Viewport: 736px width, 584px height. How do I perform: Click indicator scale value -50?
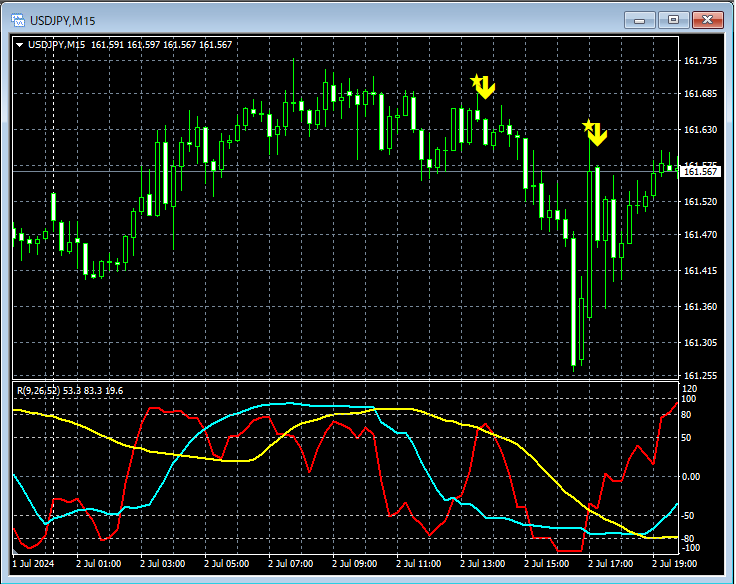(x=690, y=515)
